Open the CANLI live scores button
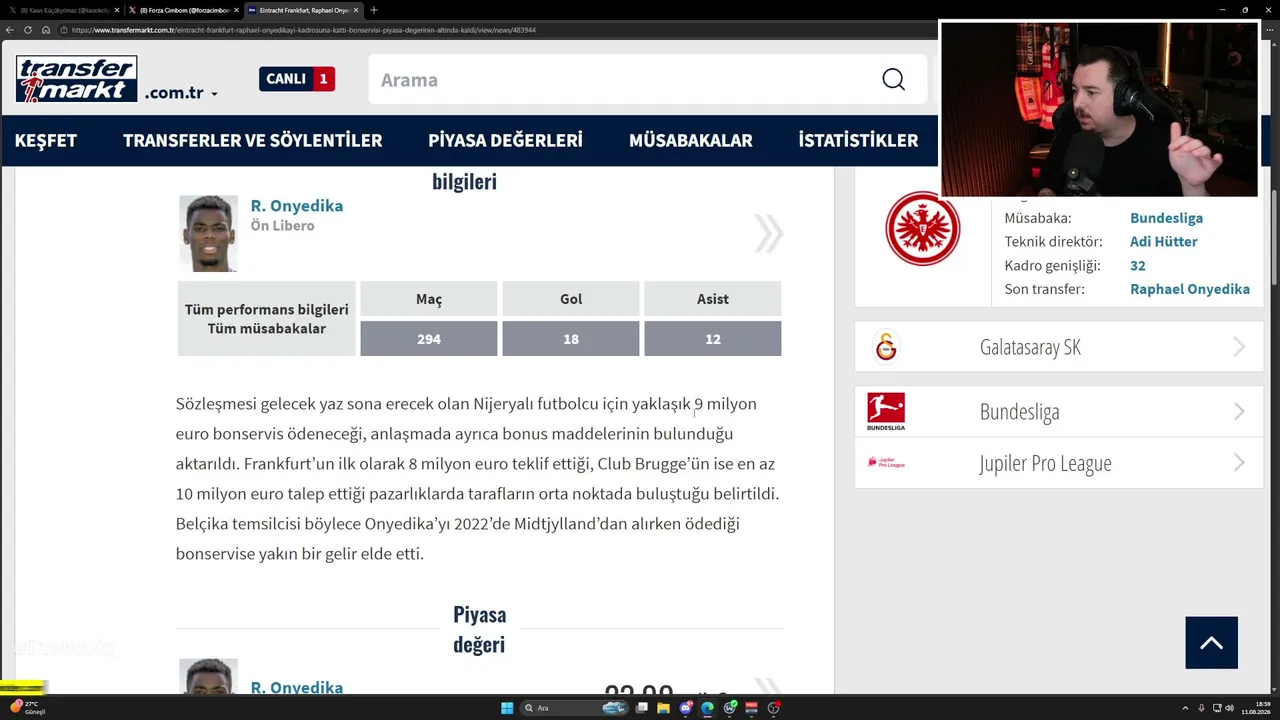 [x=297, y=79]
